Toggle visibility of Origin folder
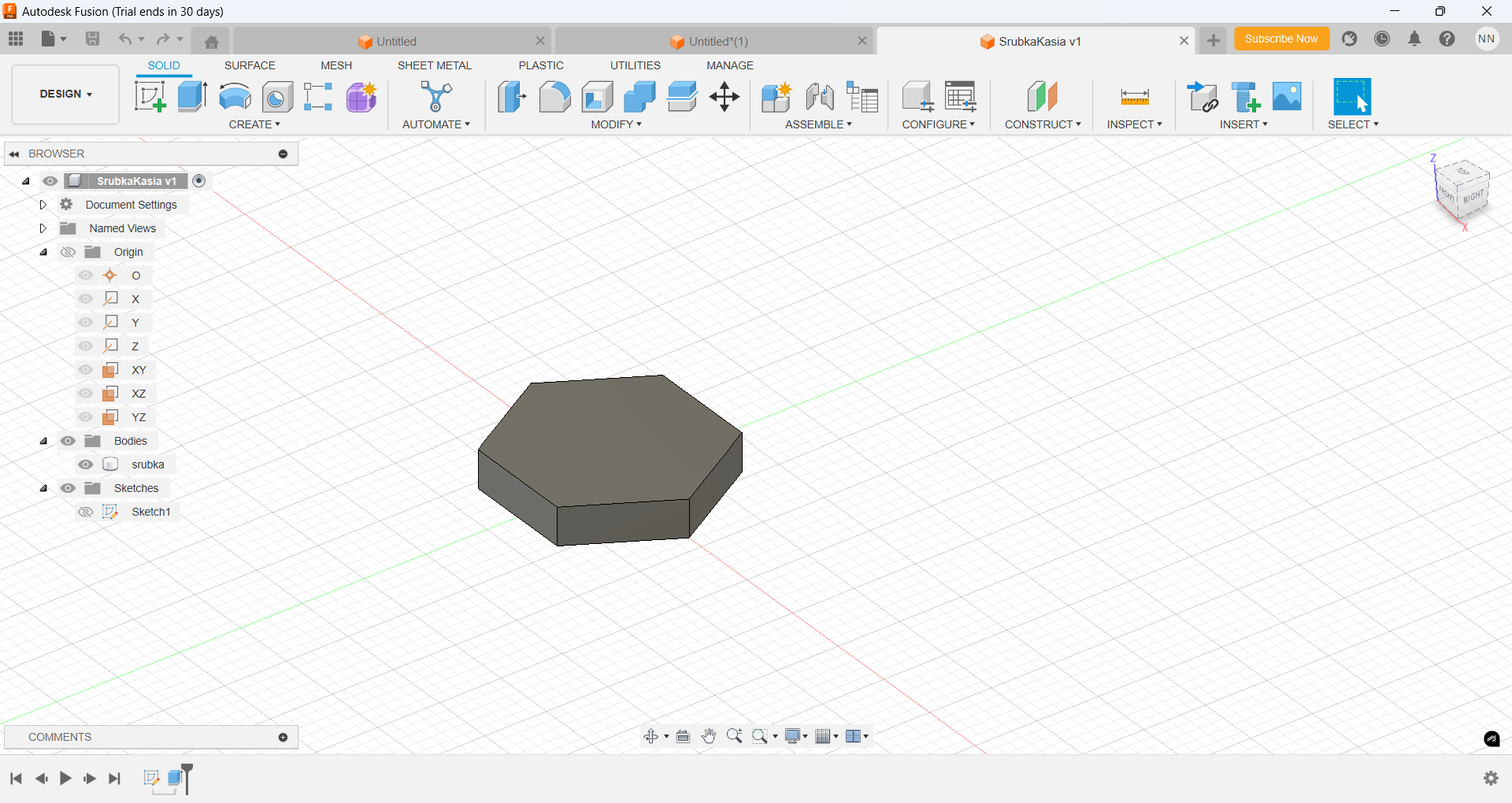1512x803 pixels. coord(69,252)
